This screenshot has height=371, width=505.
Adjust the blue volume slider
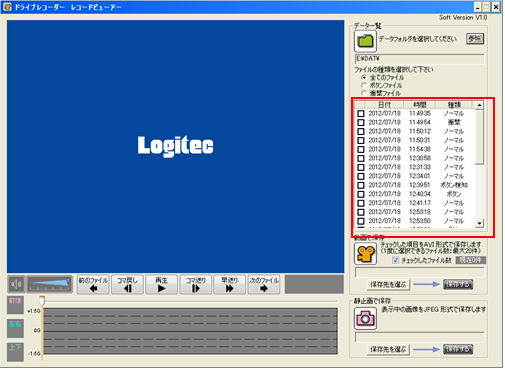click(x=50, y=284)
